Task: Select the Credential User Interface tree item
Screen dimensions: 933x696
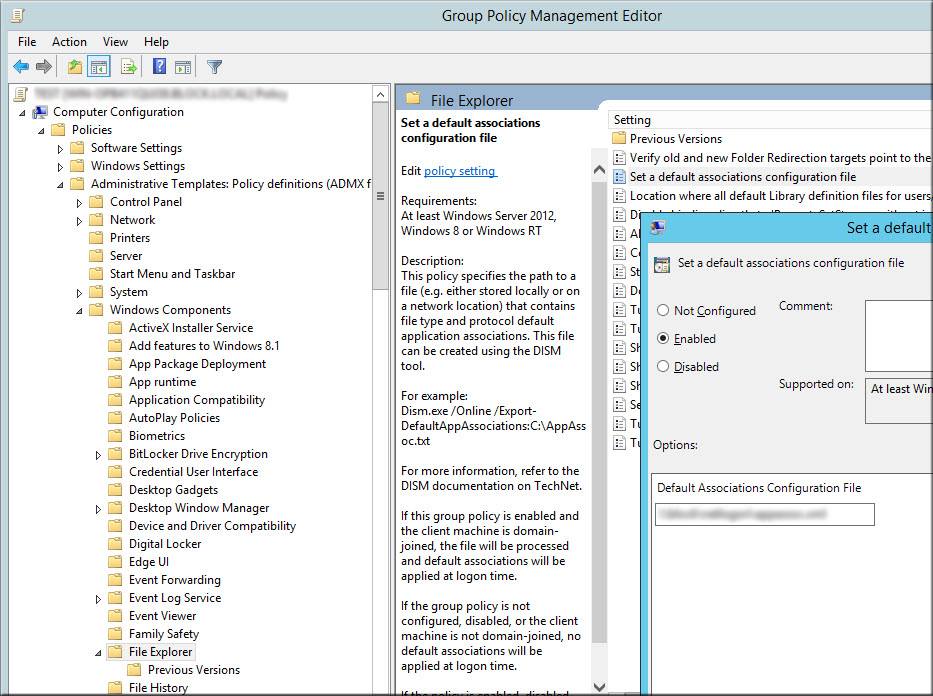Action: (x=193, y=472)
